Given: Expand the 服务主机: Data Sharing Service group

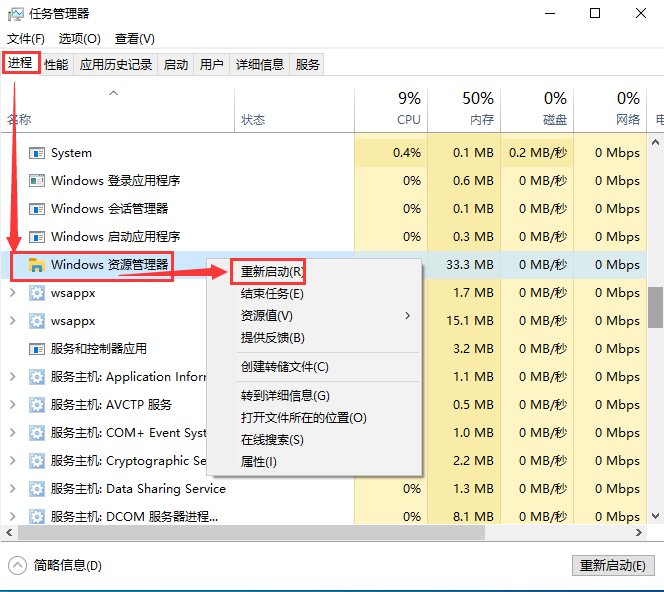Looking at the screenshot, I should click(13, 489).
